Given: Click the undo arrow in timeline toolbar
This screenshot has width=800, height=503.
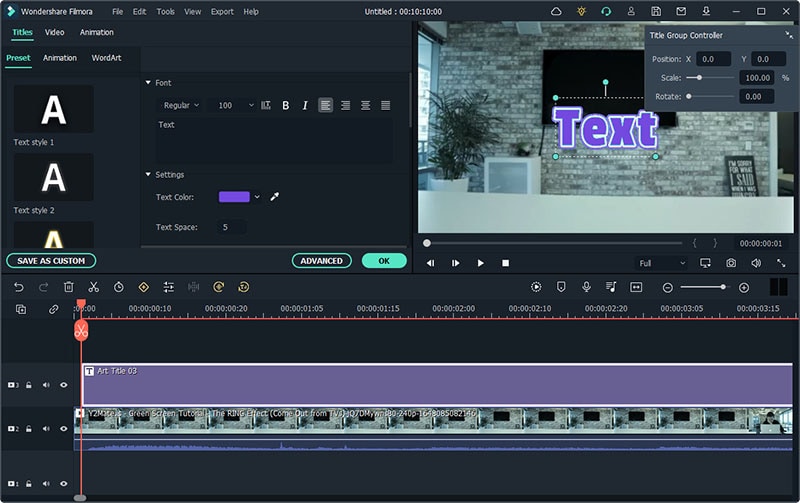Looking at the screenshot, I should [19, 287].
